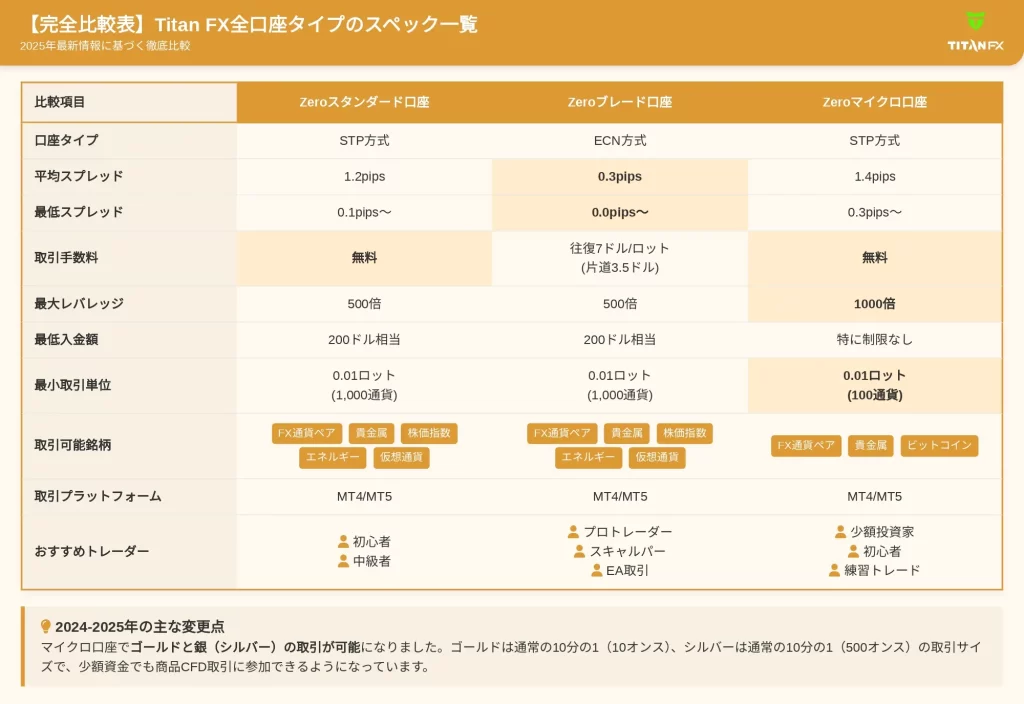Select the エネルギー tag in Zeroスタンダード column
Screen dimensions: 1024x704
pyautogui.click(x=332, y=457)
